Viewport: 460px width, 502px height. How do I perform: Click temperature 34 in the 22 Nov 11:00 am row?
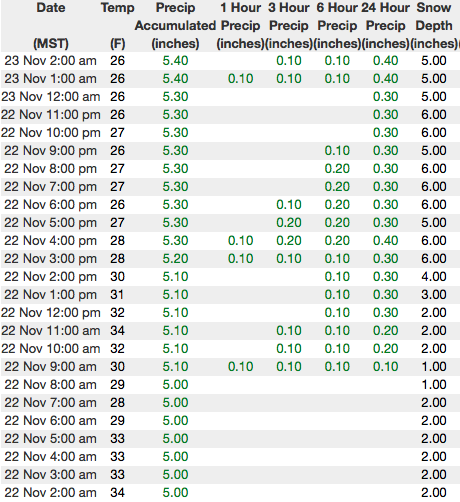click(x=117, y=331)
